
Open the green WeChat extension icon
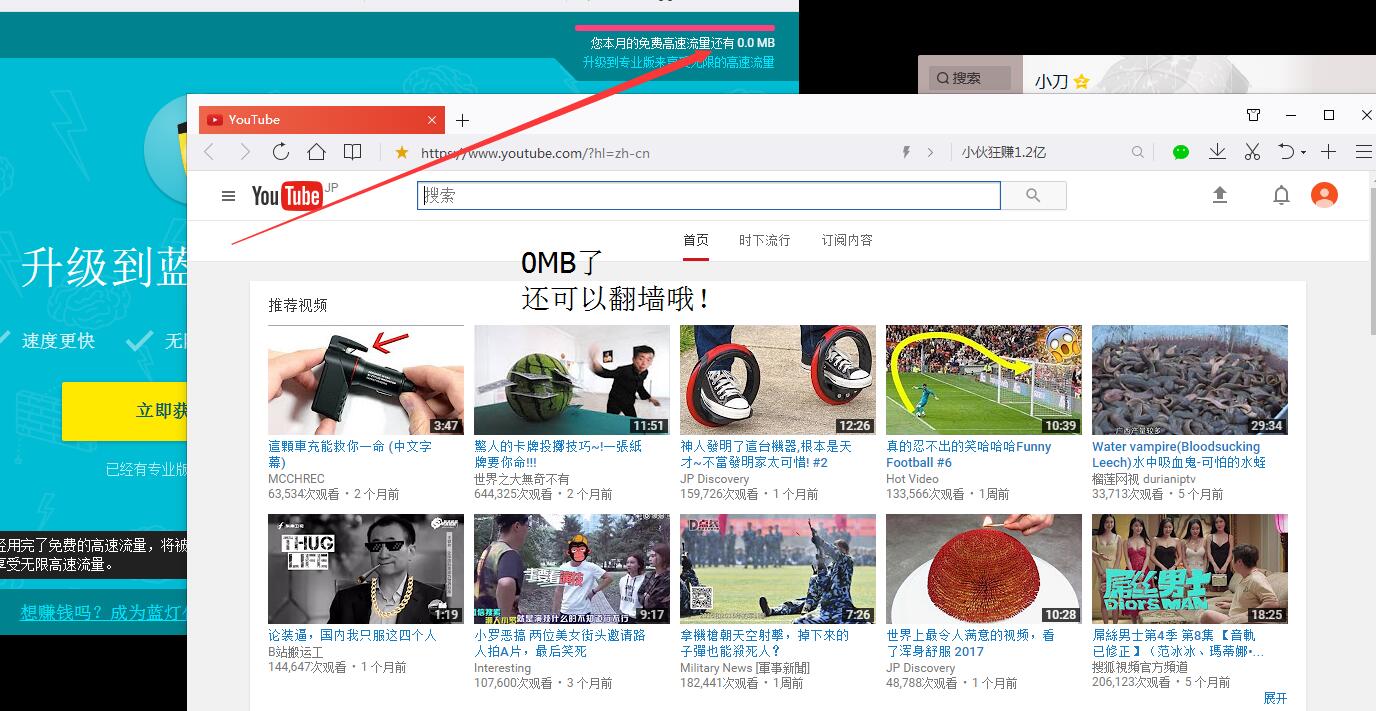(x=1181, y=152)
